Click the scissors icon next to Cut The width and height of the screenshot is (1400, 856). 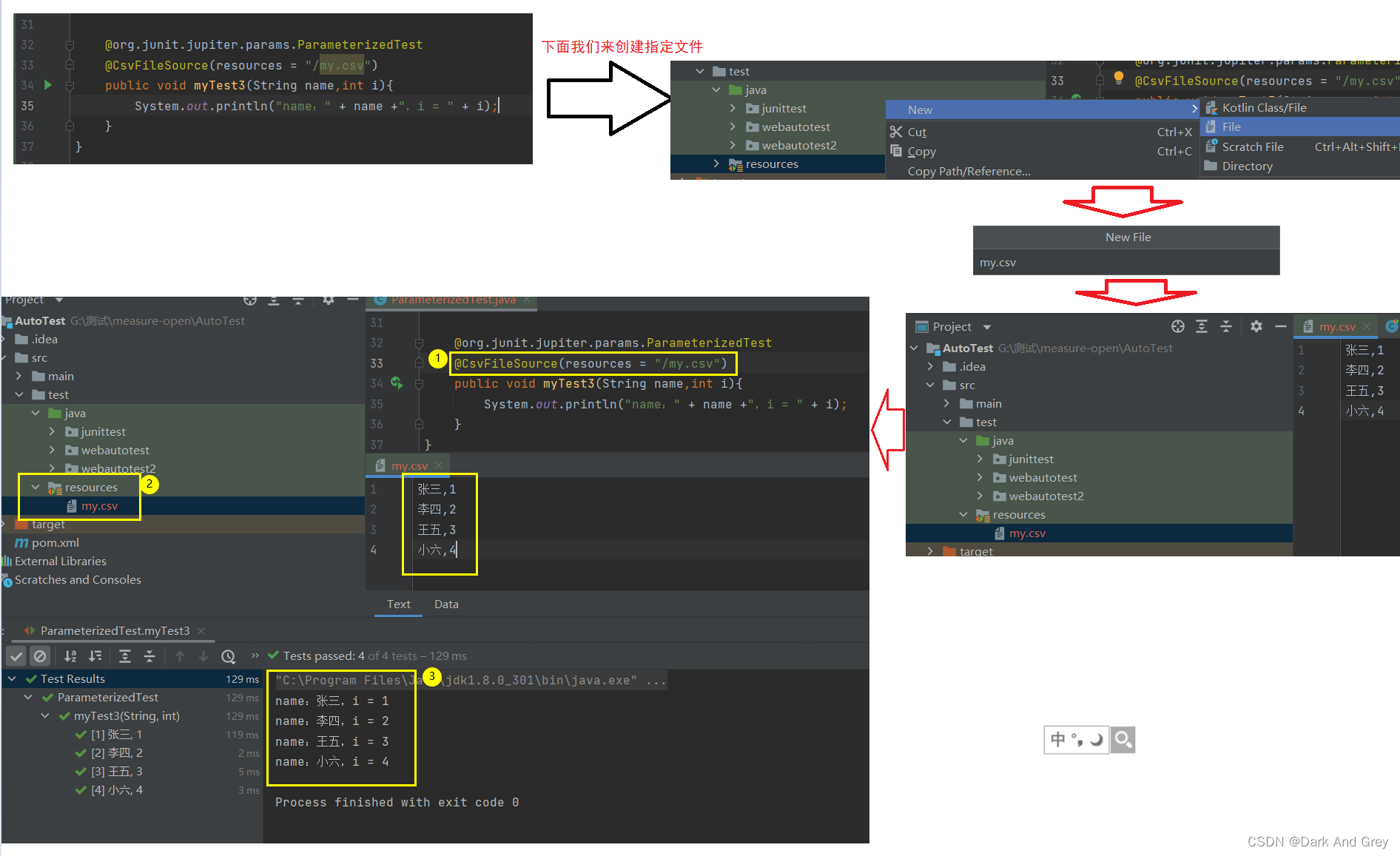tap(896, 132)
